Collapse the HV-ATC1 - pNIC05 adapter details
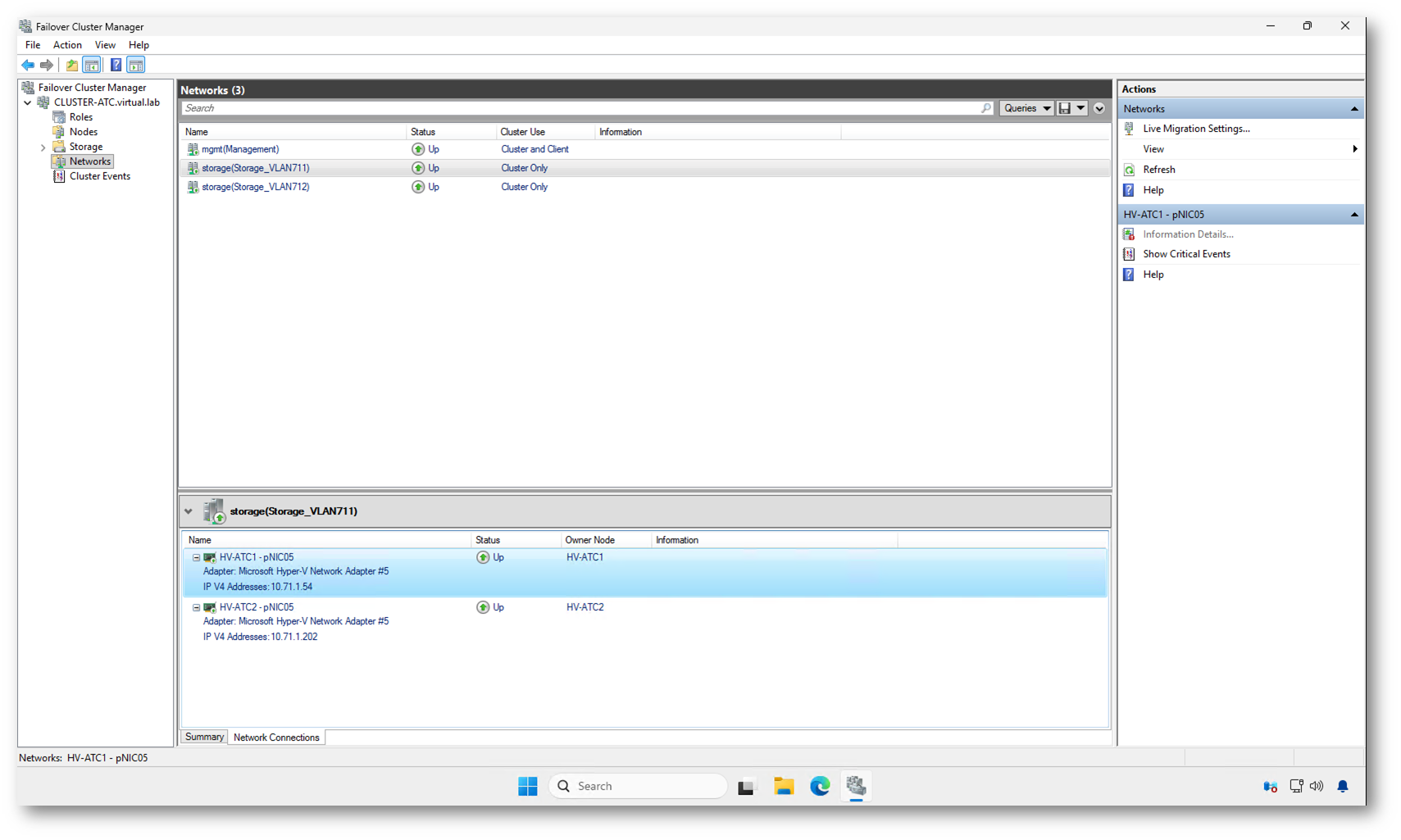Screen dimensions: 1401x840 [x=196, y=557]
